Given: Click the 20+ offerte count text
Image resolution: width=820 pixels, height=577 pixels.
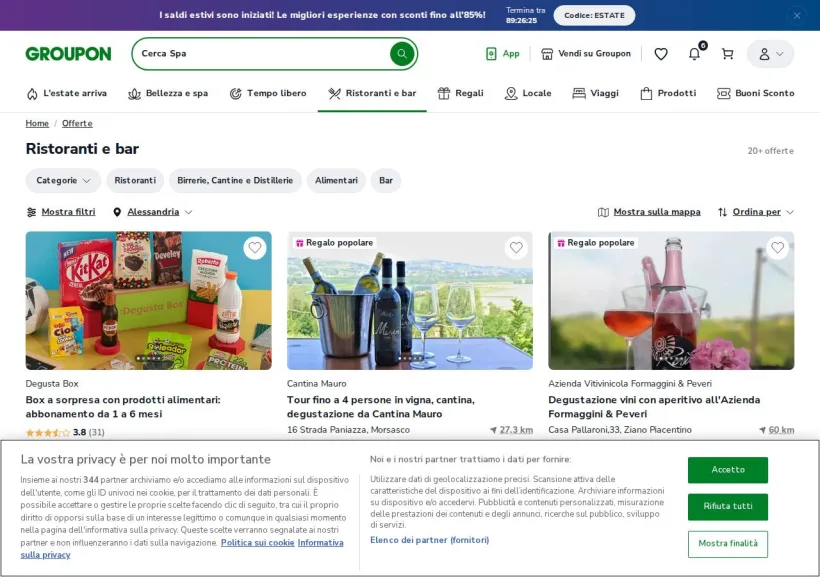Looking at the screenshot, I should pos(770,151).
